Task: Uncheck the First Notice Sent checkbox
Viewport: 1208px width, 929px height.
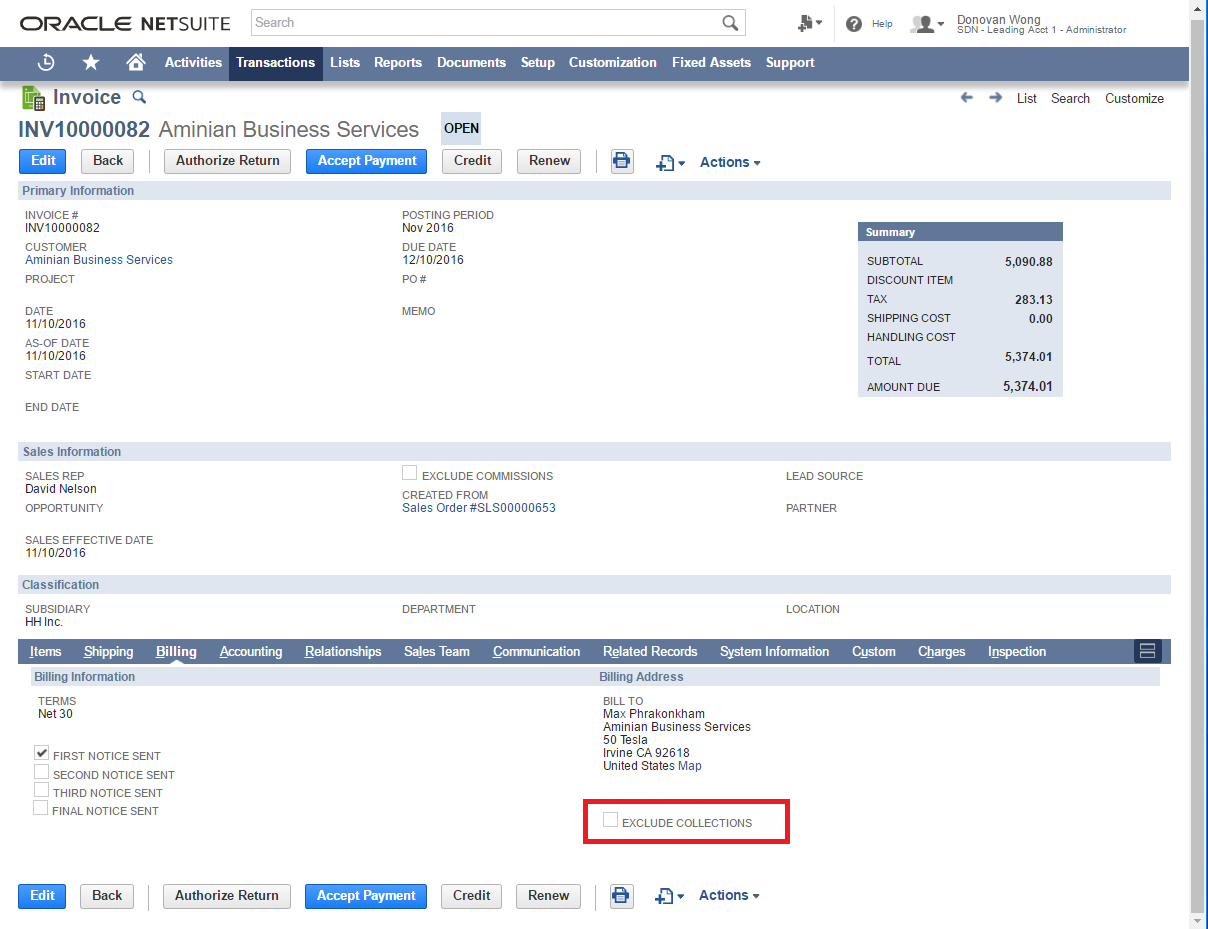Action: coord(42,753)
